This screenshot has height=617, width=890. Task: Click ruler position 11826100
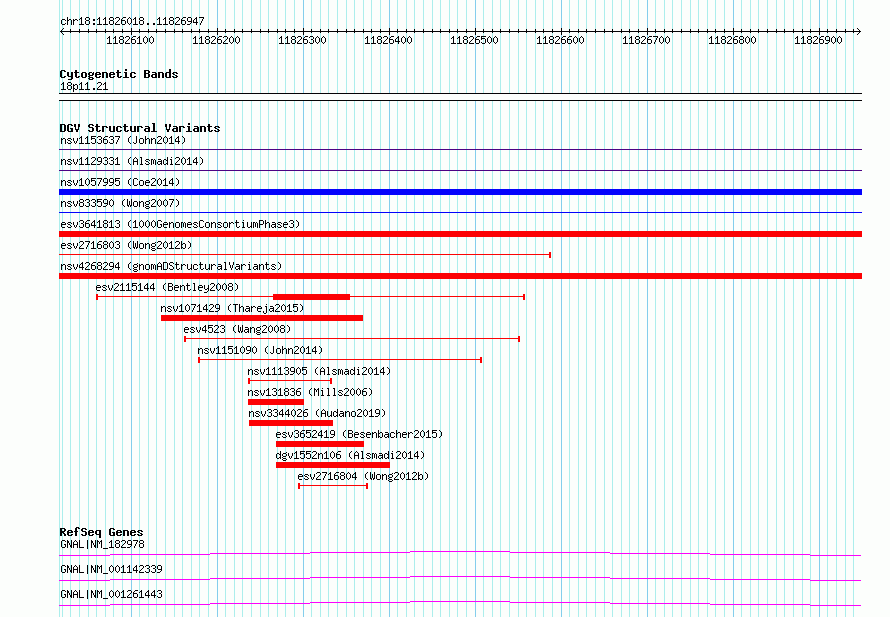click(x=131, y=40)
